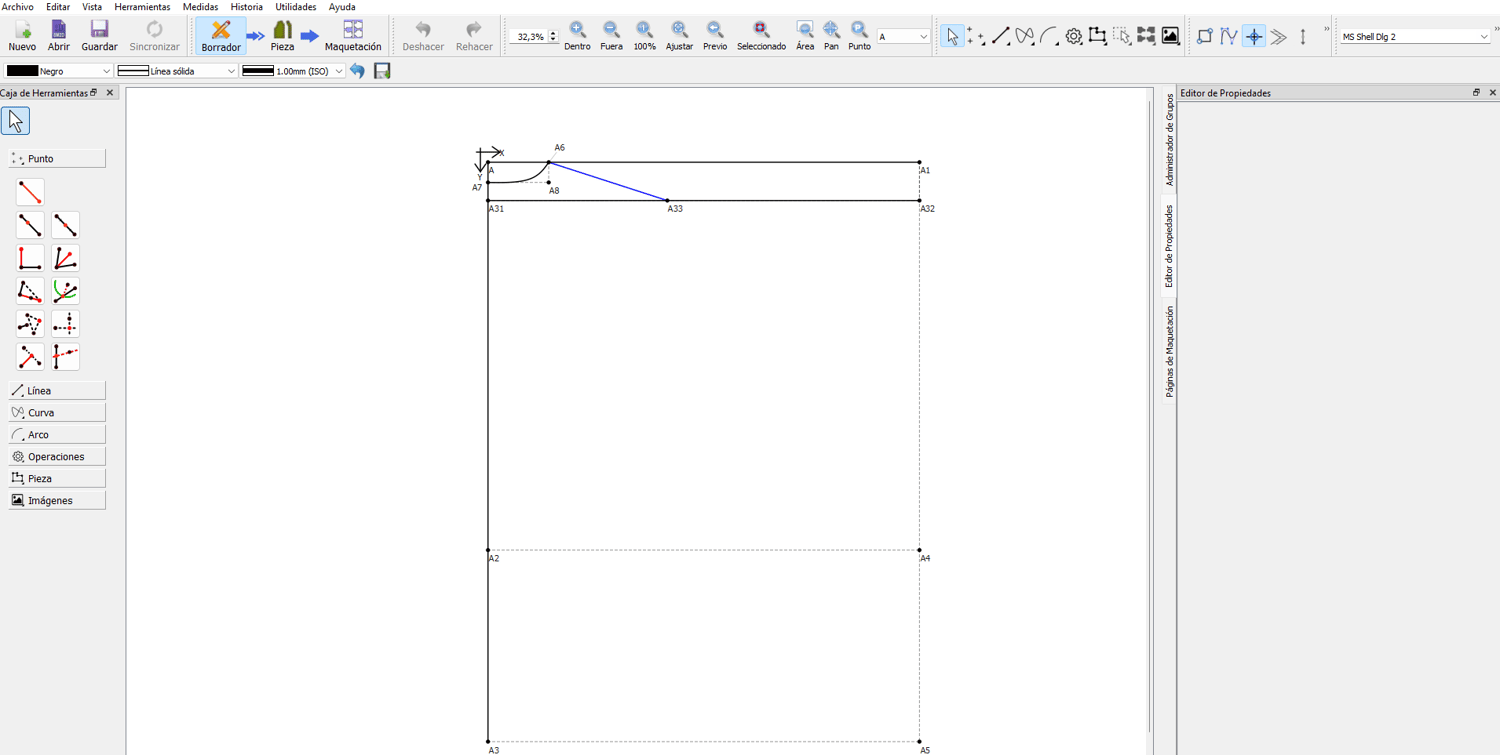Expand the Curva tool group
The height and width of the screenshot is (755, 1500).
[57, 413]
